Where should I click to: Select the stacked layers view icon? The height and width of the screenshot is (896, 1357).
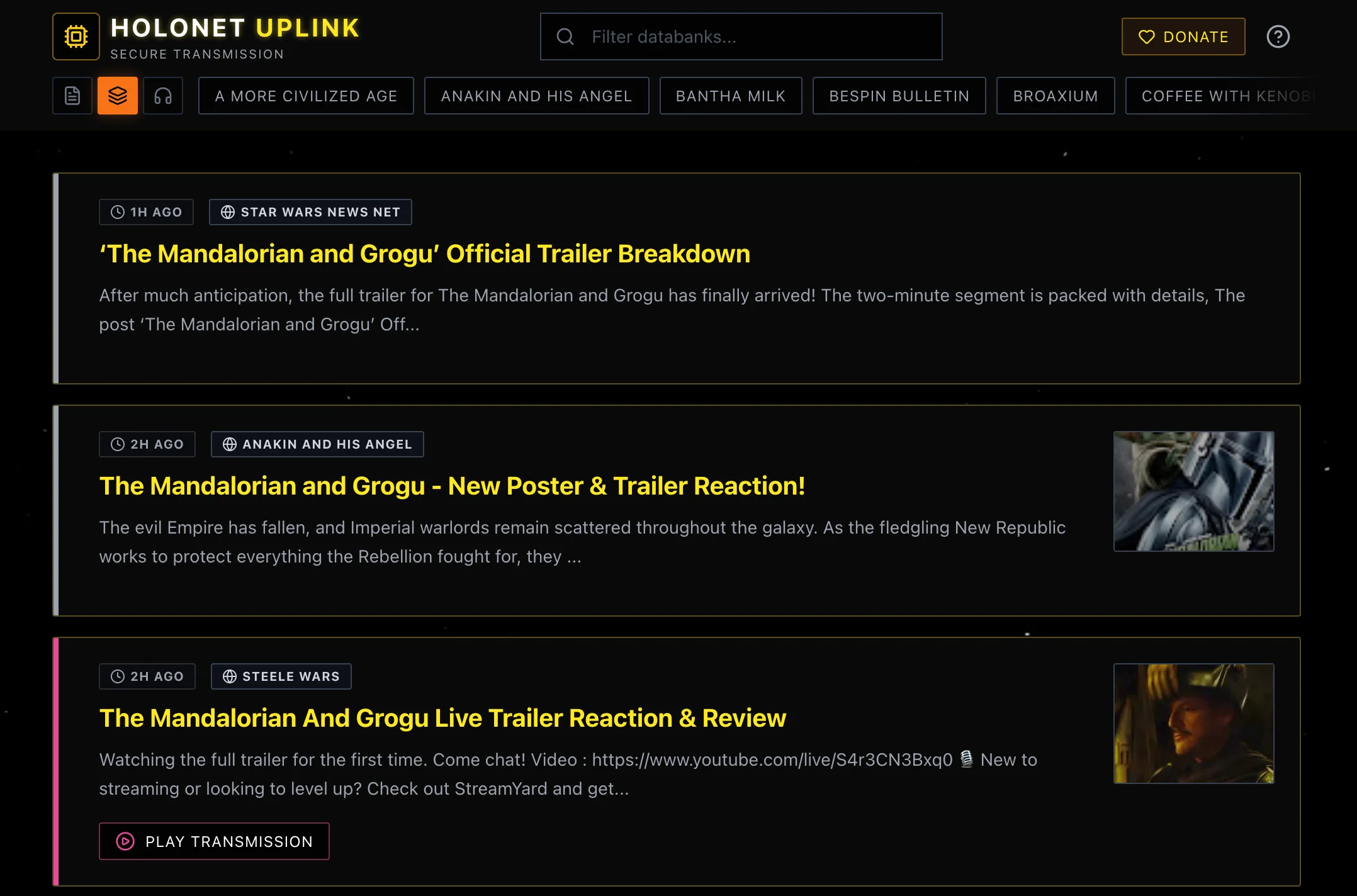pos(118,96)
